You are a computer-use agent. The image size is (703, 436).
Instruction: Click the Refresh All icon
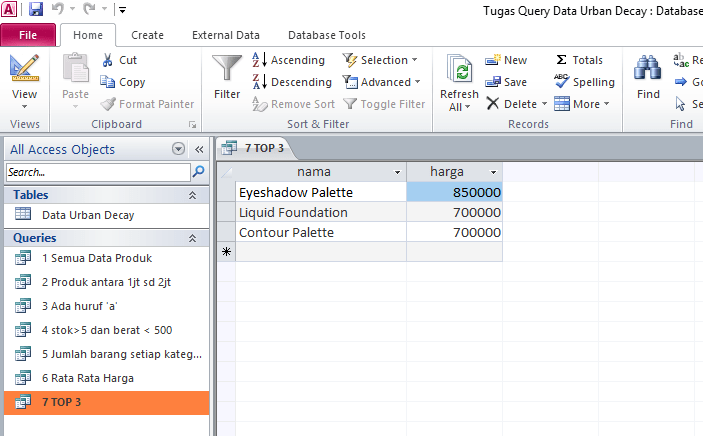pos(460,70)
